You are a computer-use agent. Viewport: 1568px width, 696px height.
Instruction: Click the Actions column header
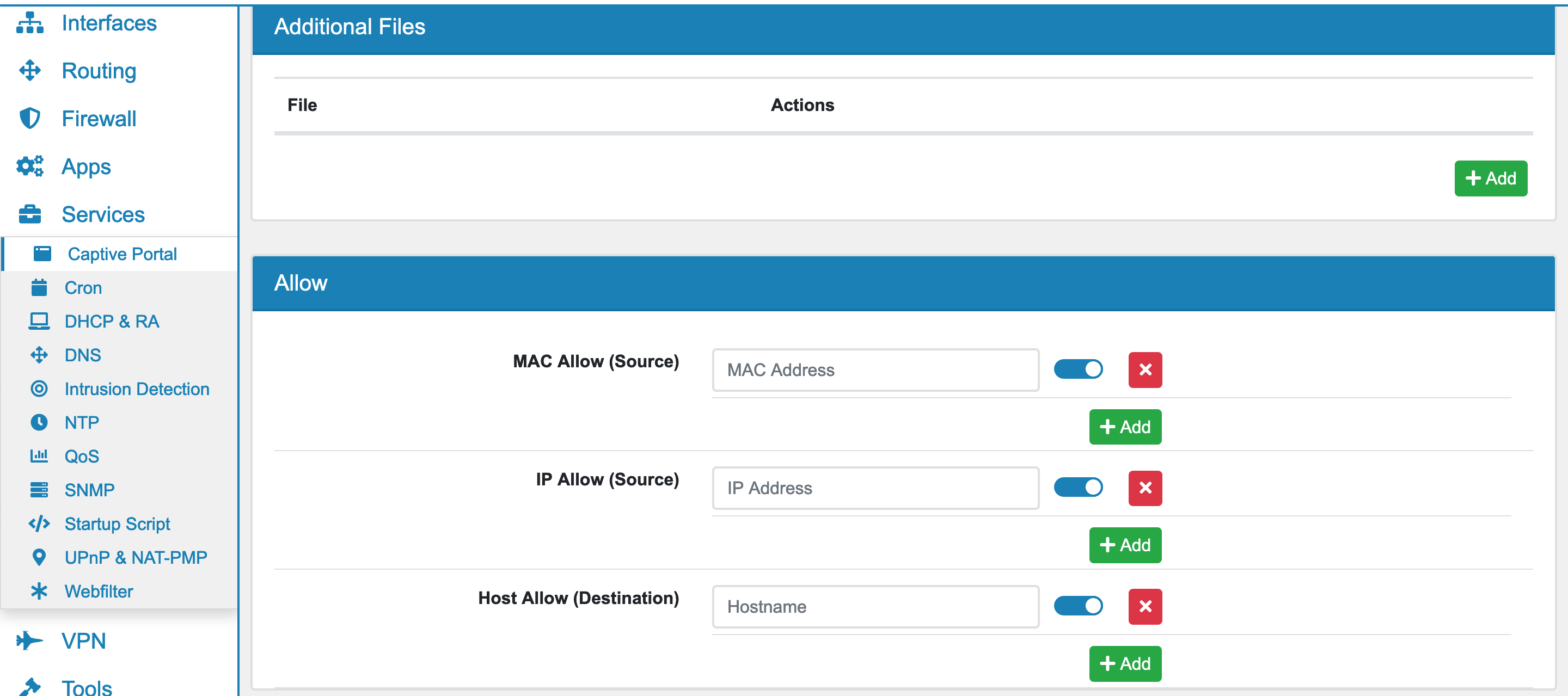pos(803,104)
